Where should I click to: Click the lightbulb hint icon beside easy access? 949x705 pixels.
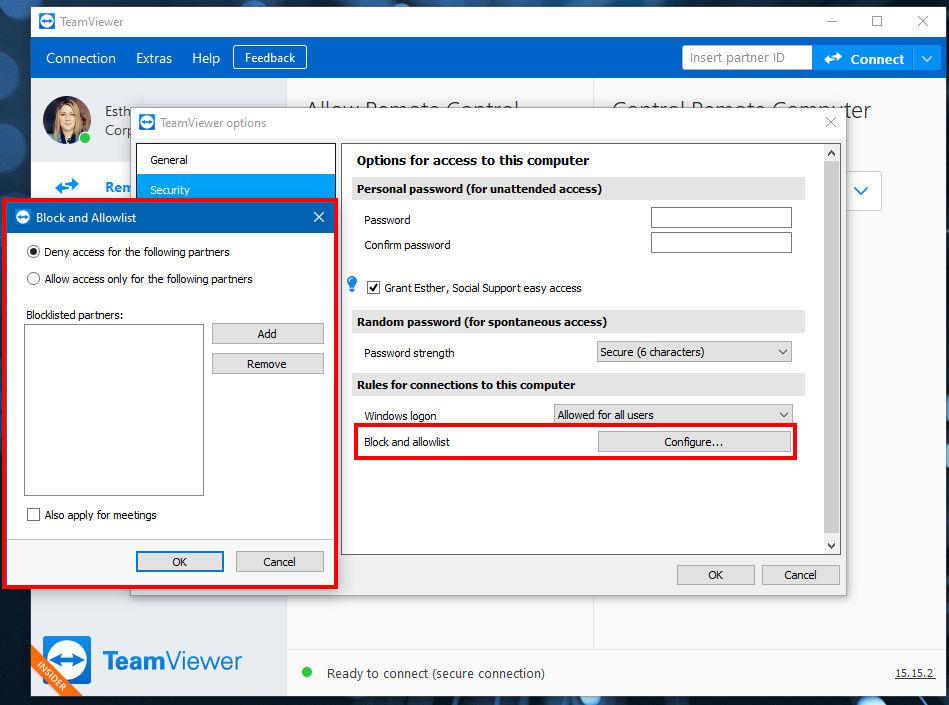point(352,284)
